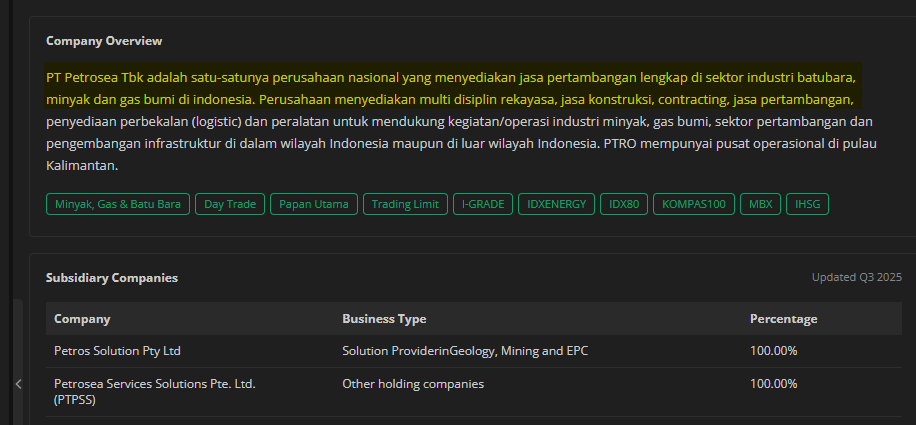Image resolution: width=916 pixels, height=425 pixels.
Task: Select the I-GRADE tag
Action: pos(483,204)
